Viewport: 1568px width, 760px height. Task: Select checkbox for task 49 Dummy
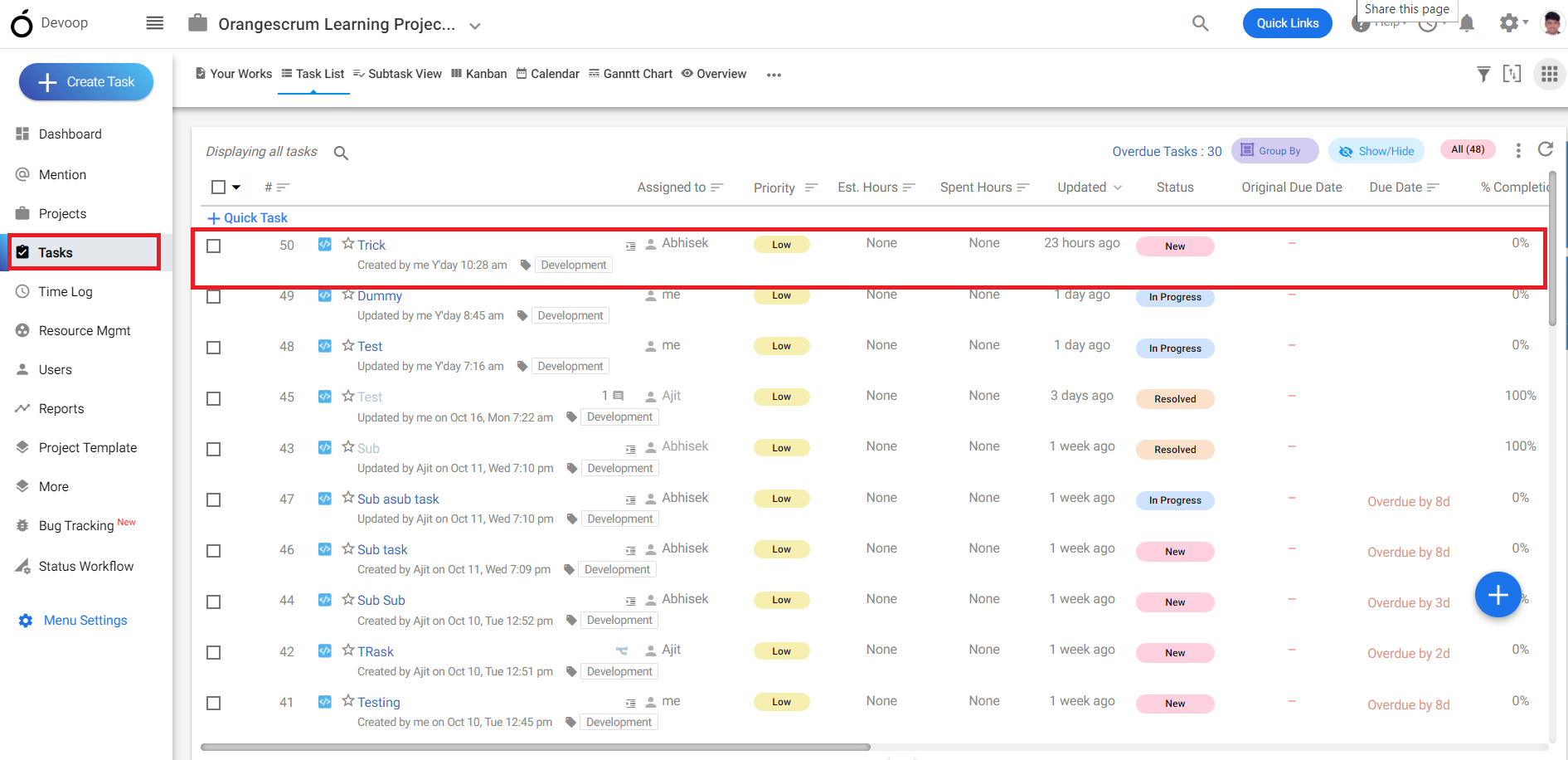214,296
